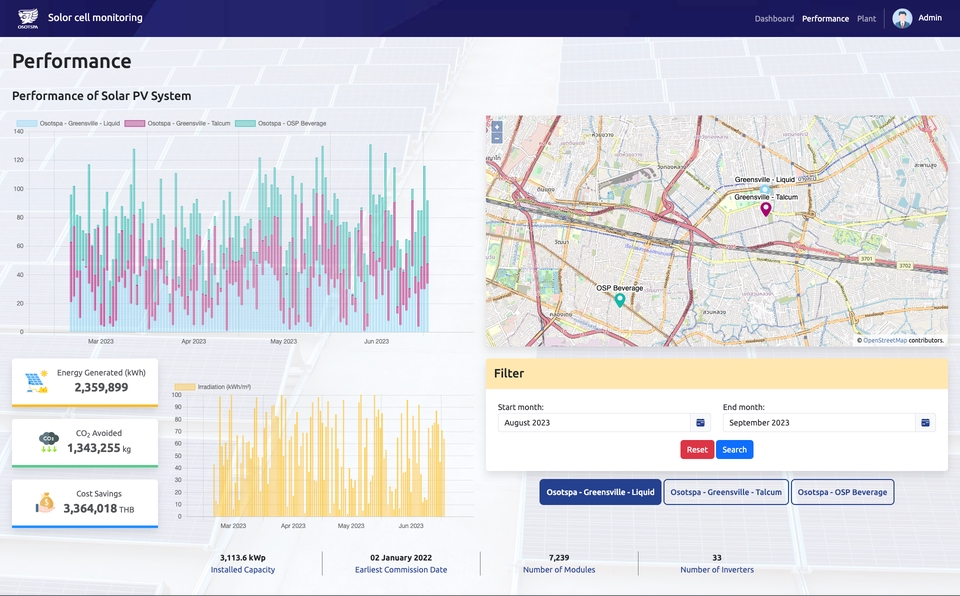Zoom in on the map

[x=497, y=127]
